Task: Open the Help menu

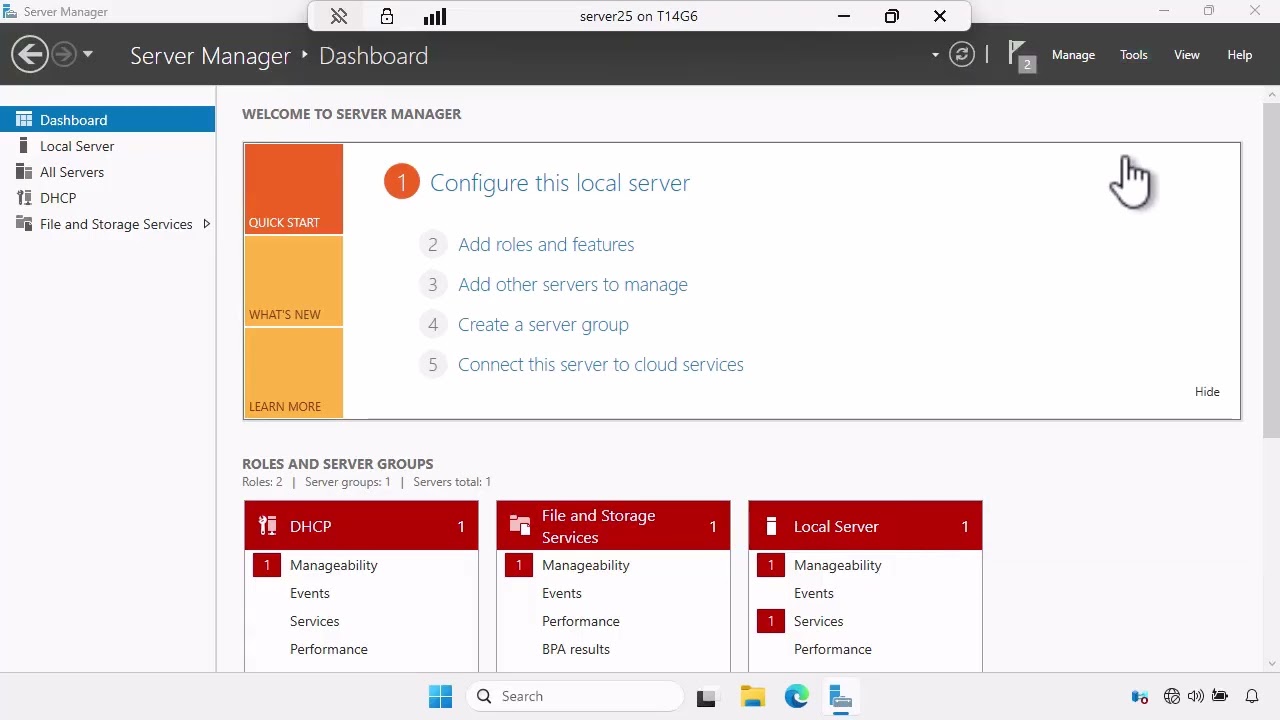Action: pos(1239,55)
